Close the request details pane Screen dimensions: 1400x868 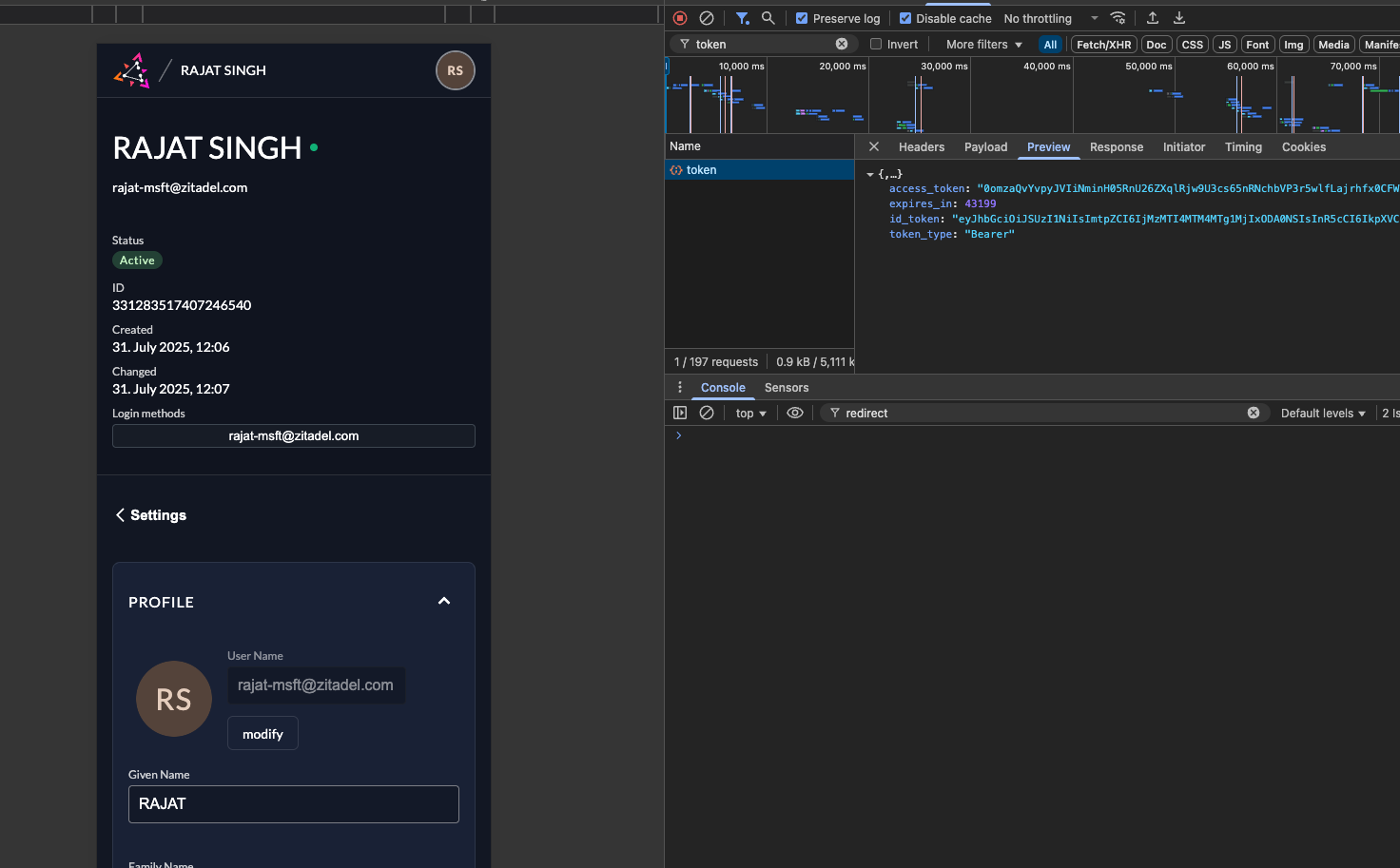[x=874, y=146]
